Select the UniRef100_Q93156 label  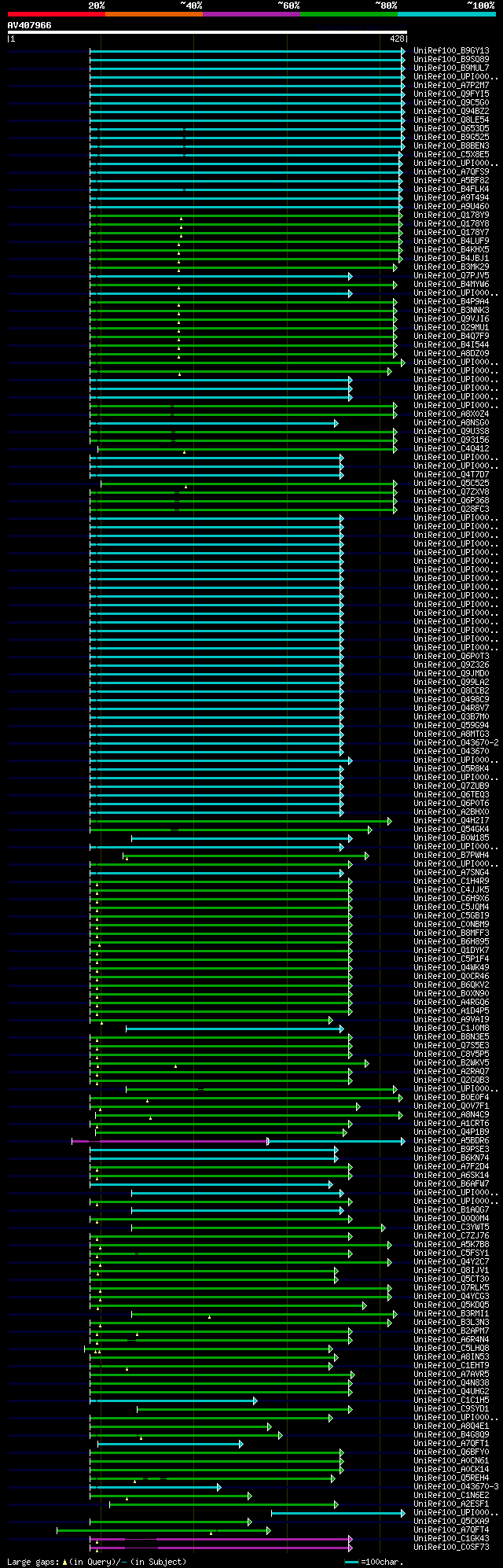click(x=451, y=440)
